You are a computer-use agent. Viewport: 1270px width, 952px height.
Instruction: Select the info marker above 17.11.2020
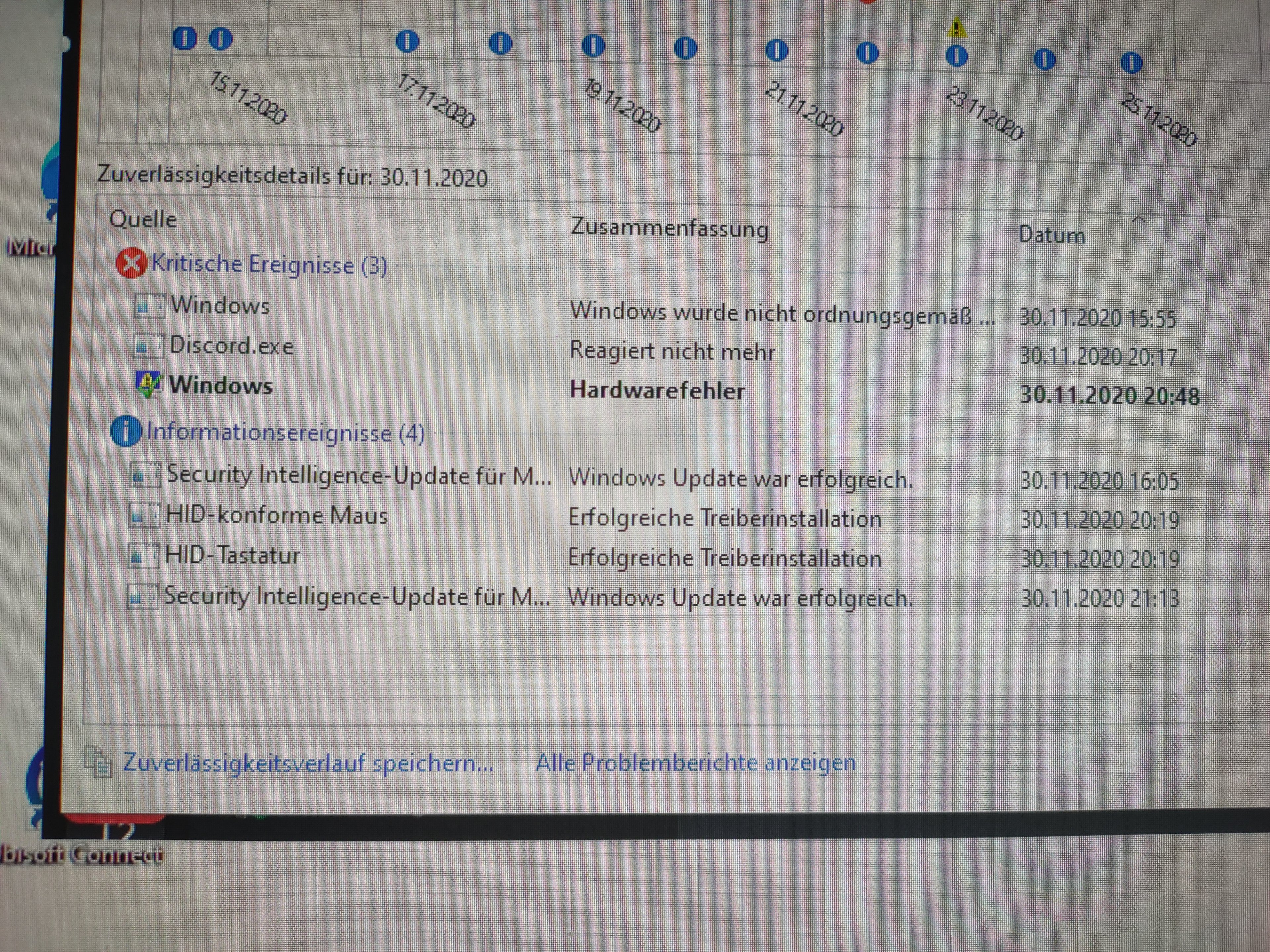point(408,41)
